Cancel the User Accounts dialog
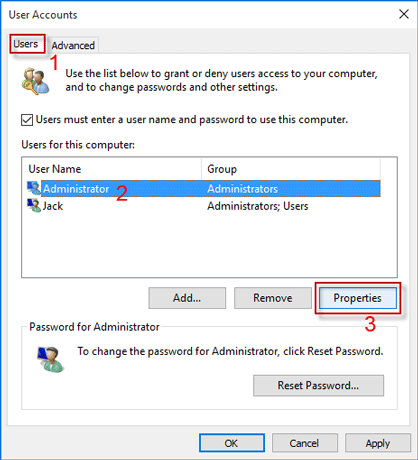Screen dimensions: 418x460 [x=305, y=443]
